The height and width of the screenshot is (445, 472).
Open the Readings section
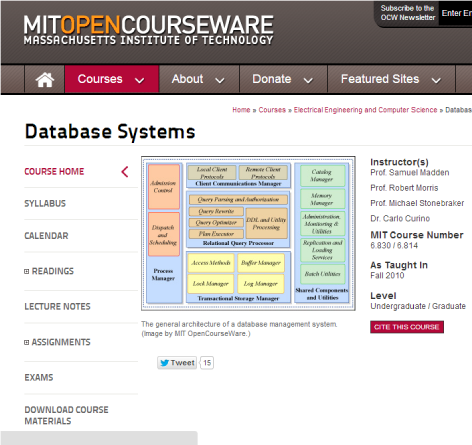click(53, 271)
